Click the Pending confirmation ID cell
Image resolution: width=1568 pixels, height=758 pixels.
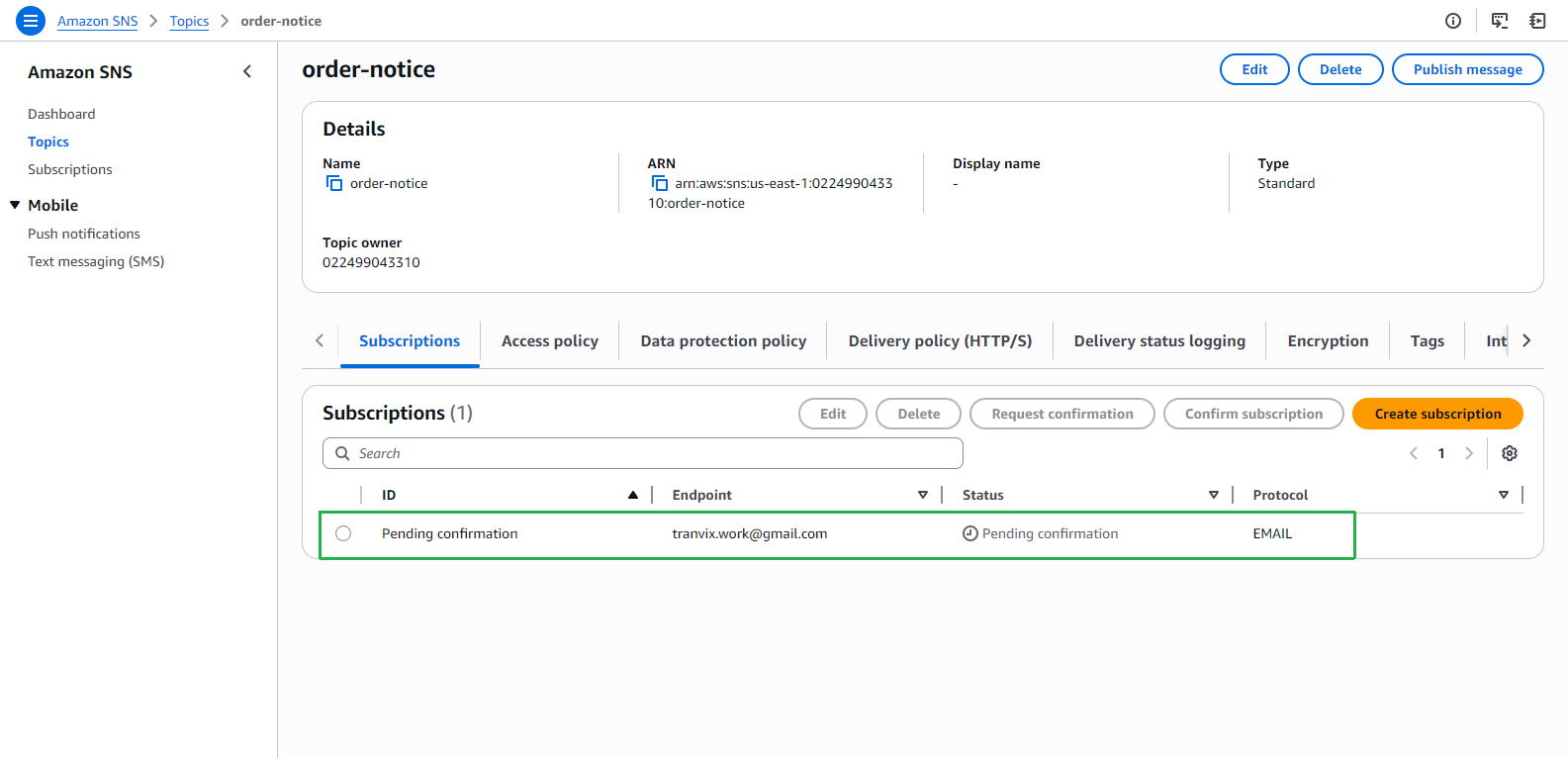(450, 533)
